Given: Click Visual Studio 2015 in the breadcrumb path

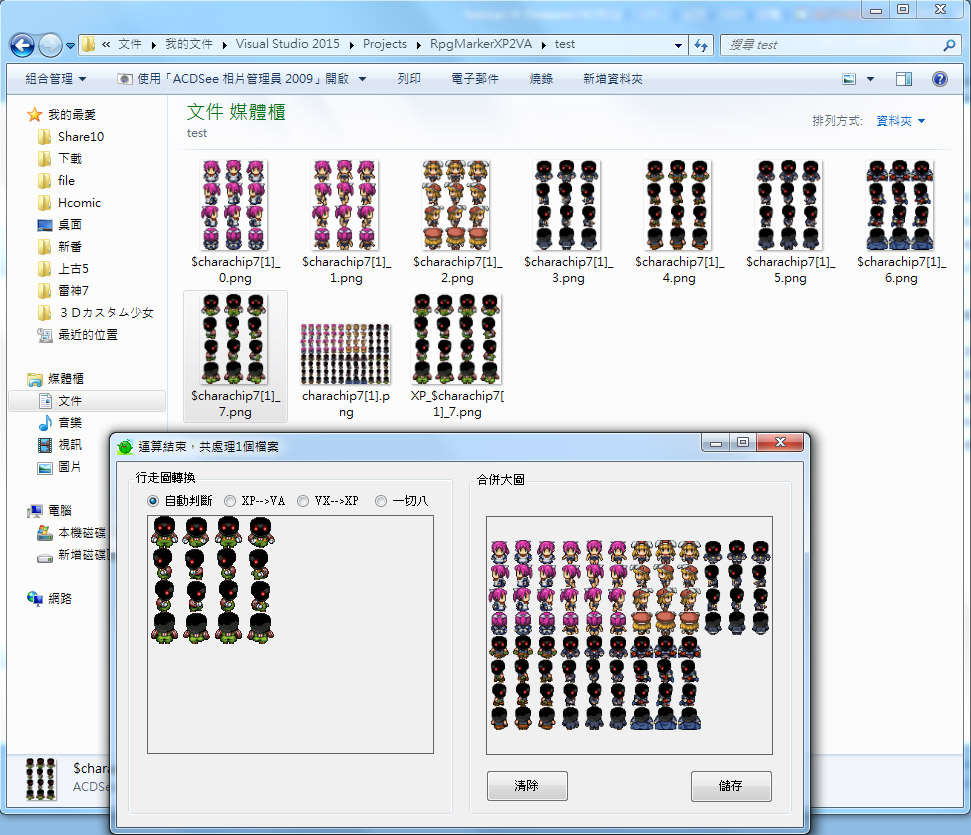Looking at the screenshot, I should point(287,44).
